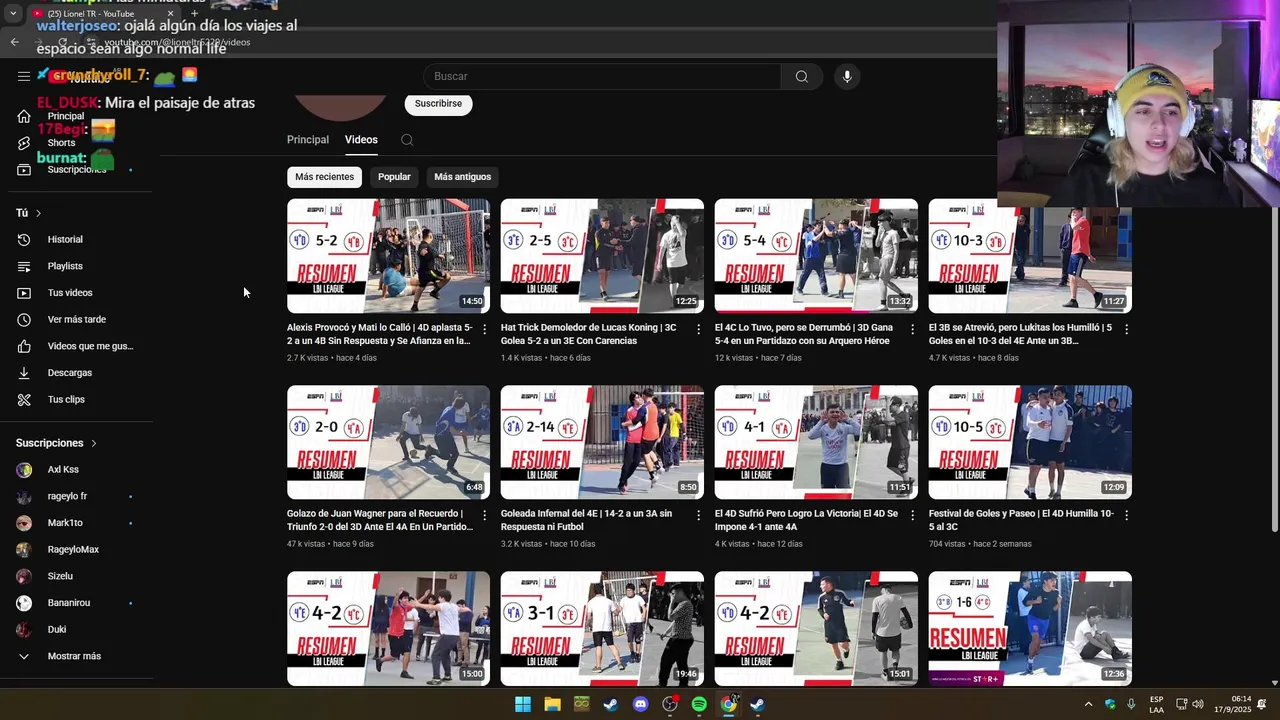
Task: Click the page vertical scrollbar
Action: pyautogui.click(x=1274, y=370)
